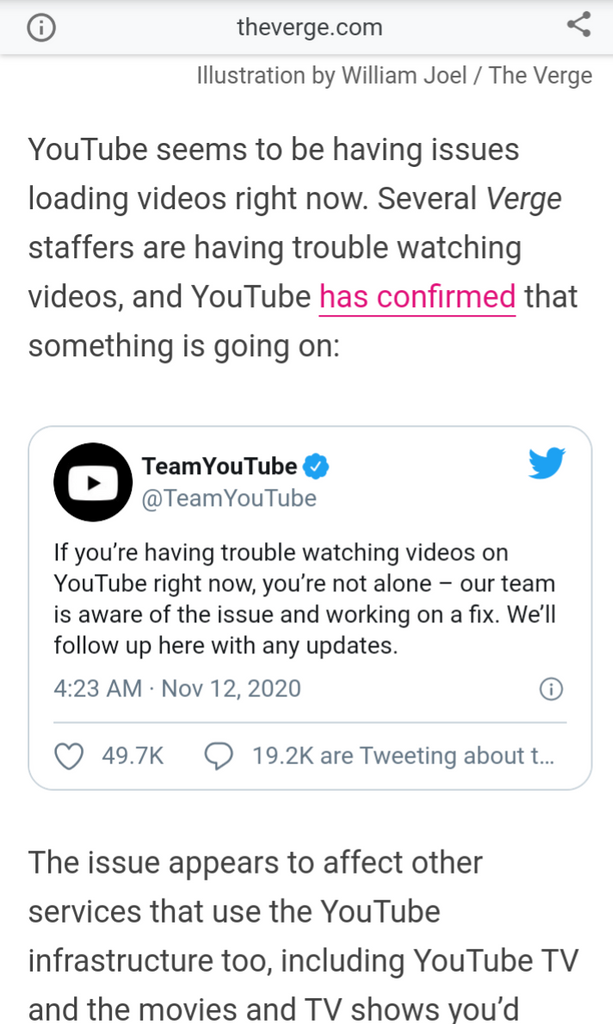Image resolution: width=613 pixels, height=1024 pixels.
Task: Open the tweet info circle icon
Action: pos(551,689)
